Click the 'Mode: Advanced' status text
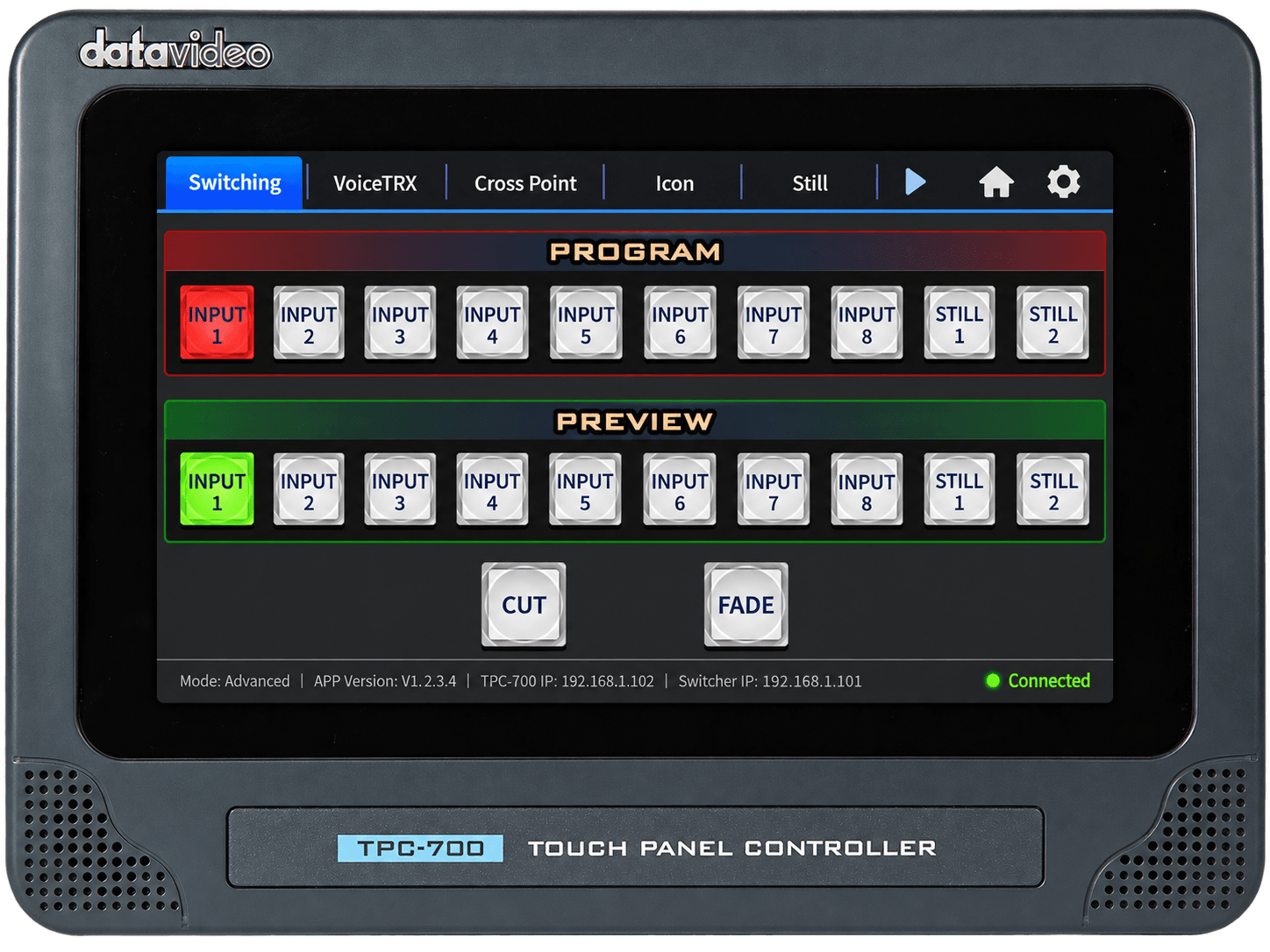1270x952 pixels. (x=234, y=681)
